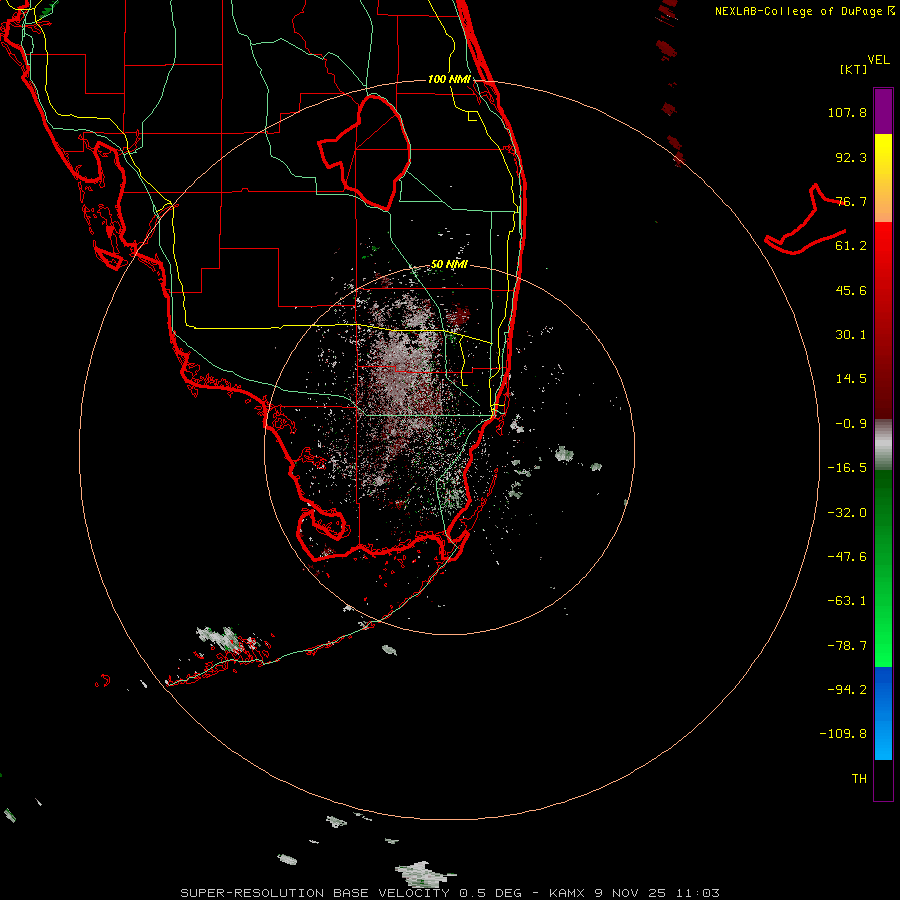This screenshot has width=900, height=900.
Task: Click the -109.8 velocity scale value
Action: pos(844,734)
